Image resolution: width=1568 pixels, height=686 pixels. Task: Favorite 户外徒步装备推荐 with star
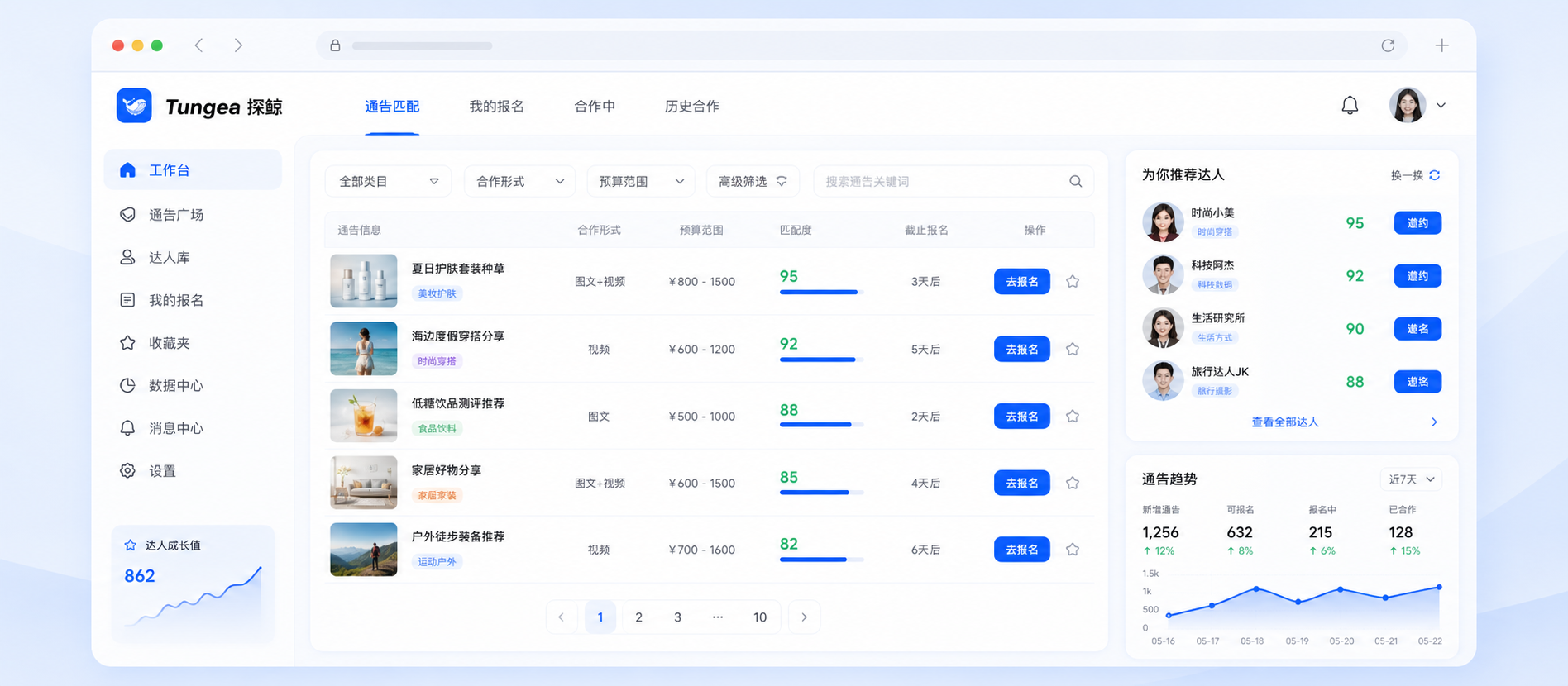(1073, 549)
